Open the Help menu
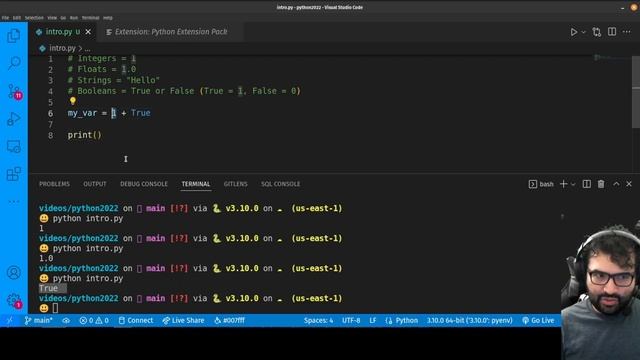The image size is (640, 360). click(x=108, y=18)
